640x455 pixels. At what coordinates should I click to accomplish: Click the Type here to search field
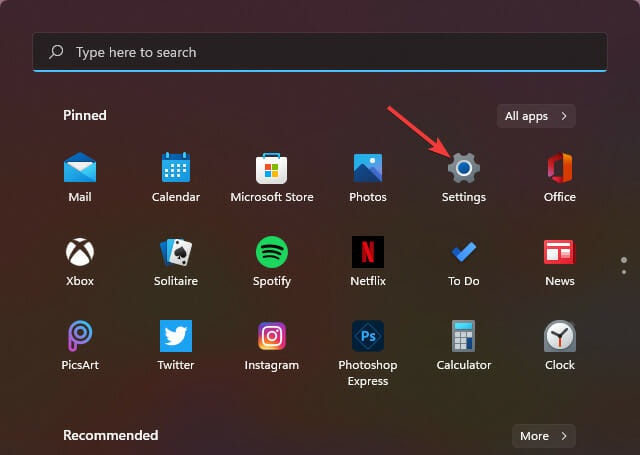[320, 52]
